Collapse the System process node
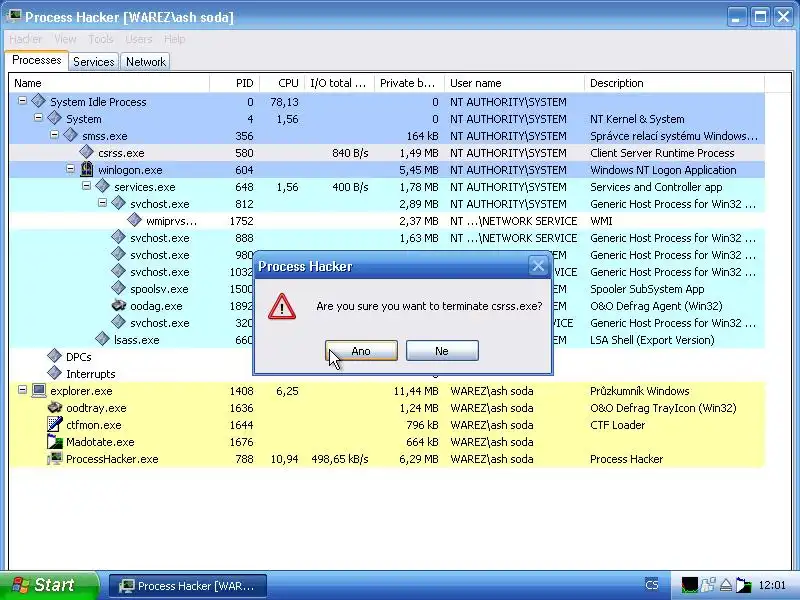800x600 pixels. 38,117
